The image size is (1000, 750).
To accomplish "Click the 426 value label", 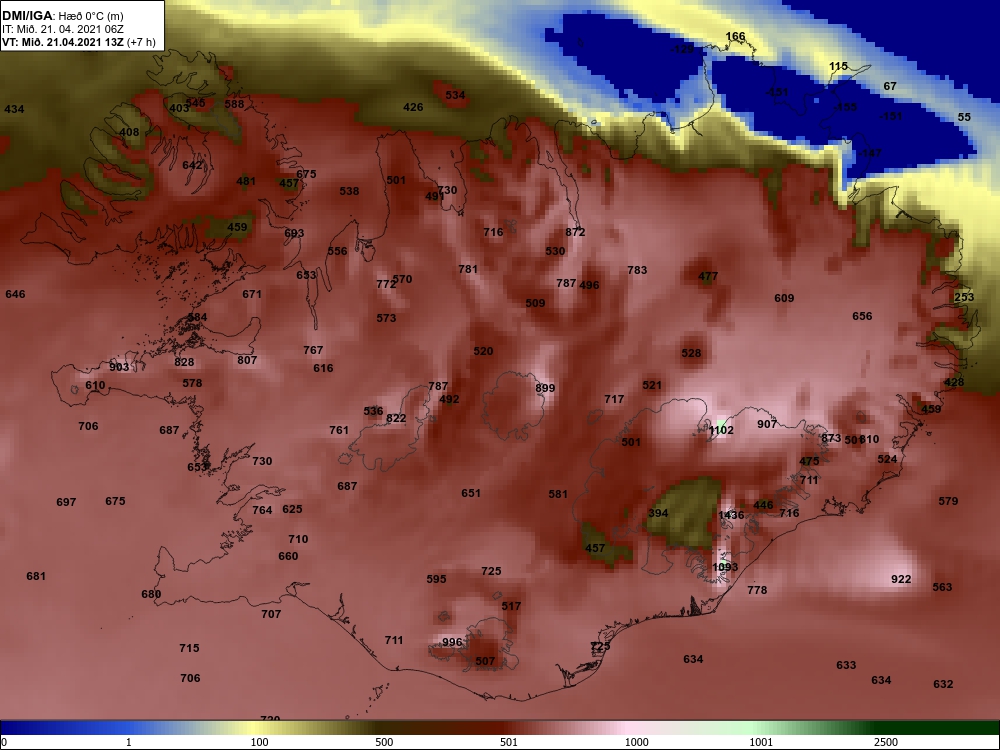I will click(x=413, y=107).
